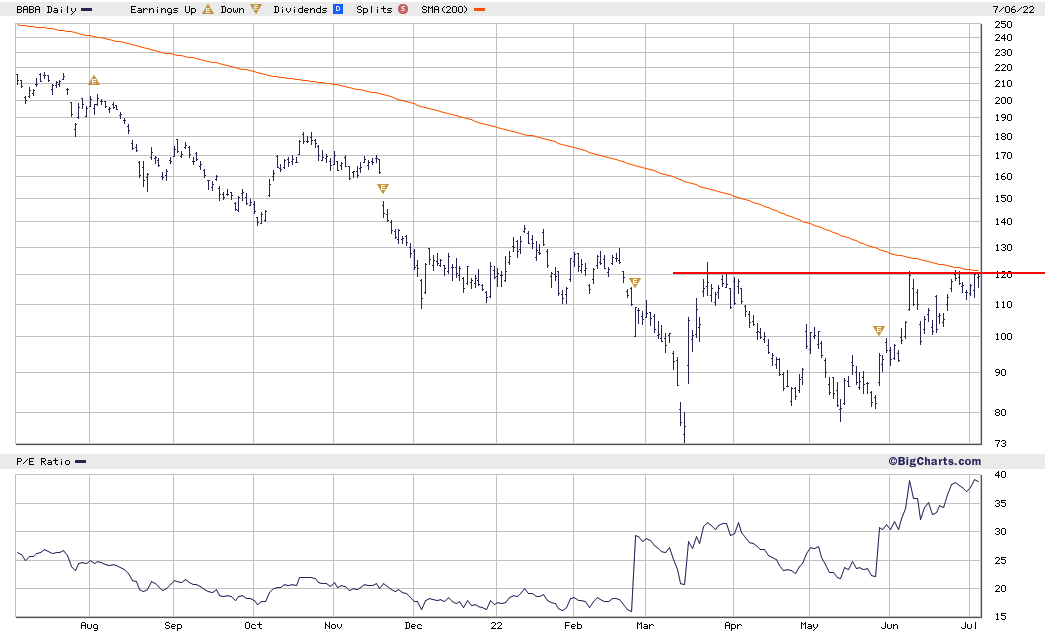Viewport: 1045px width, 635px height.
Task: Click the 'Sep' month label on the x-axis
Action: (173, 626)
